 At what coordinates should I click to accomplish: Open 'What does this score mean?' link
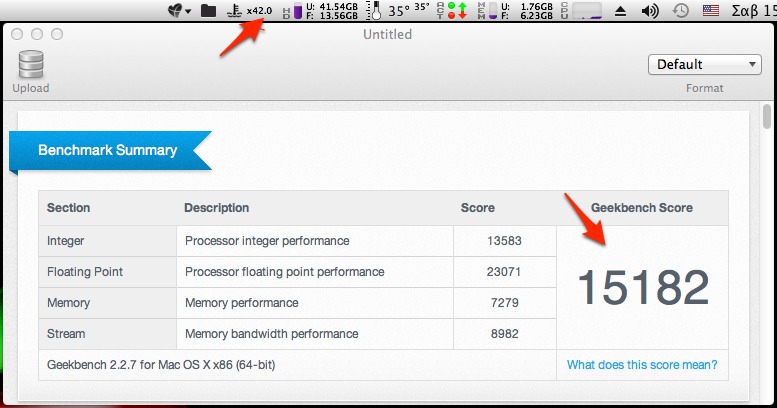pyautogui.click(x=642, y=364)
